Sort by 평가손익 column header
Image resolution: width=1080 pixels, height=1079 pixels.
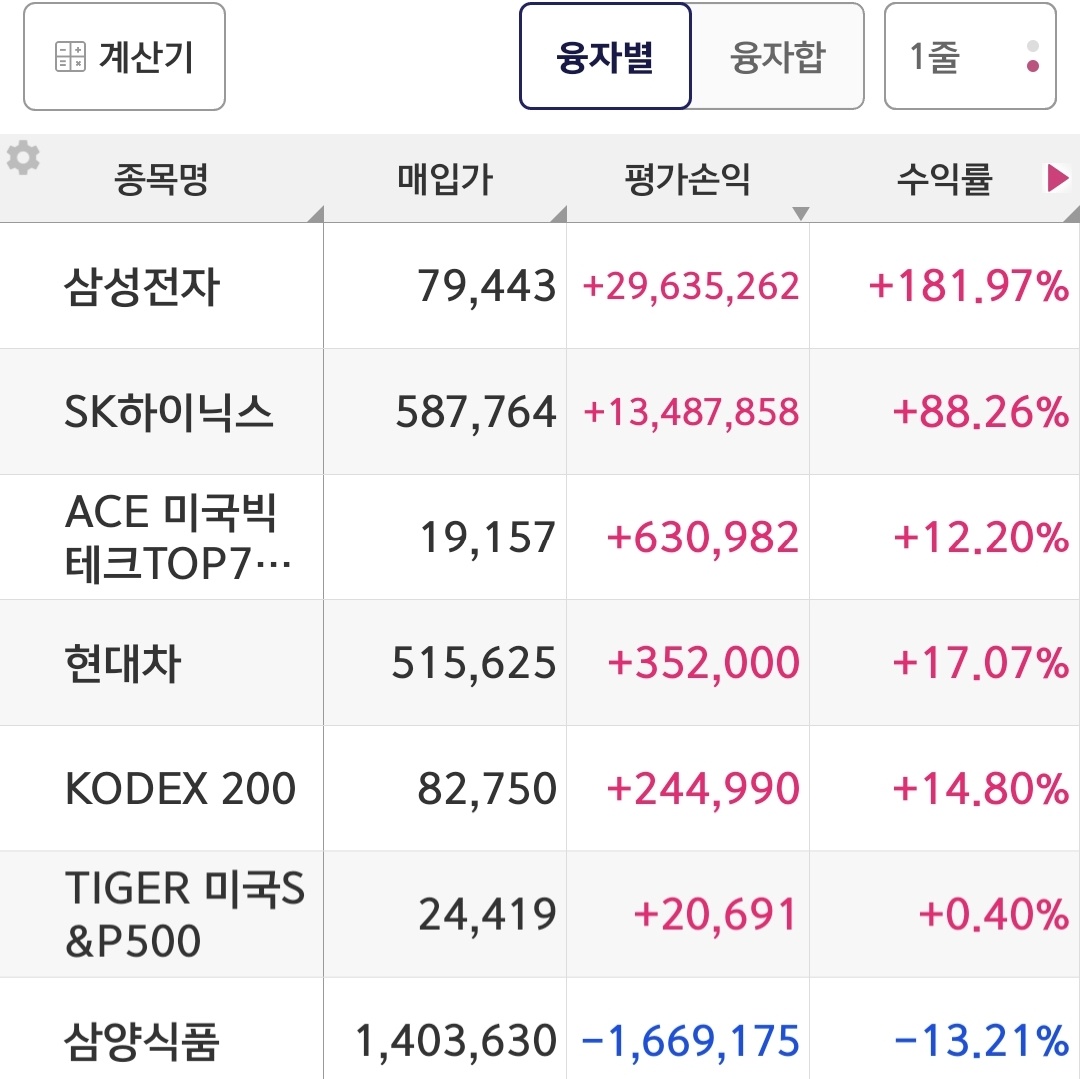click(x=687, y=181)
